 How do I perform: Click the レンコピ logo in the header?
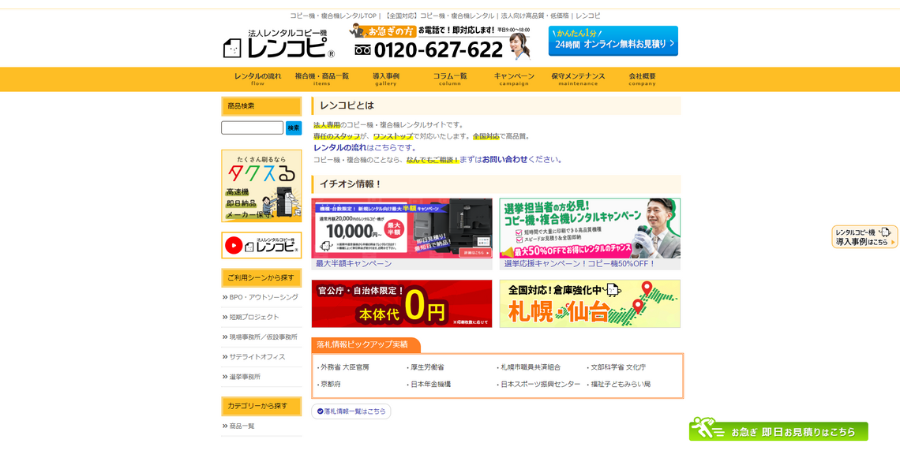click(277, 44)
